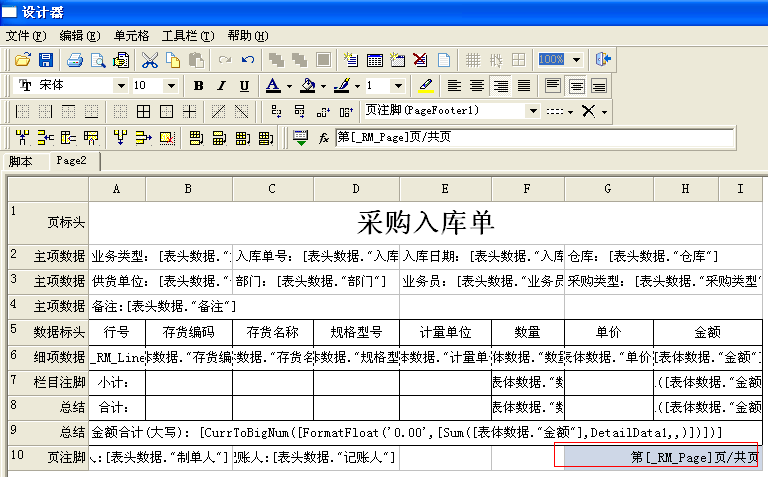768x477 pixels.
Task: Click the cut scissors icon
Action: click(x=149, y=60)
